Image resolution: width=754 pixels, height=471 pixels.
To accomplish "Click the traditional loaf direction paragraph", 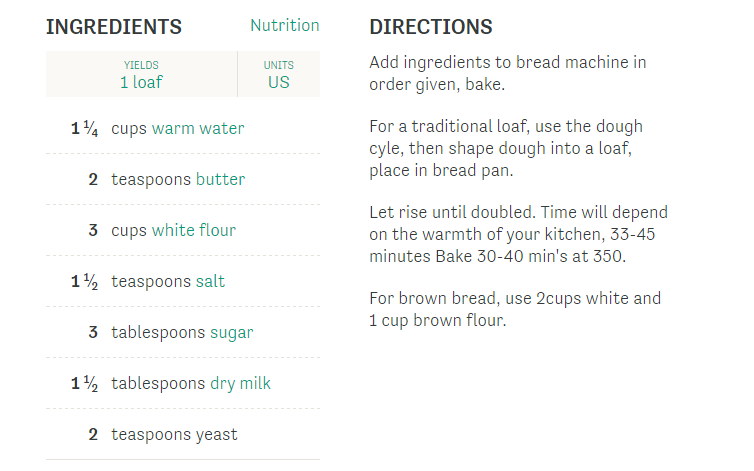I will click(x=506, y=148).
